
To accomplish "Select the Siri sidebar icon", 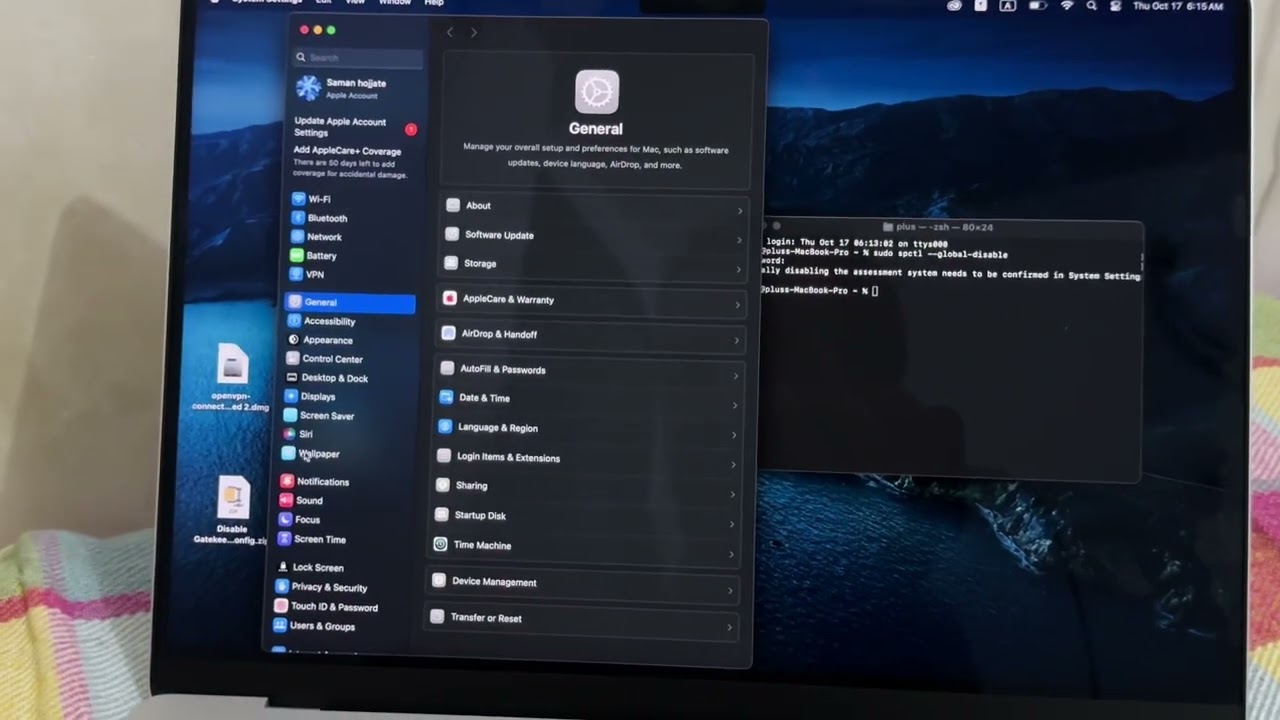I will pos(289,434).
